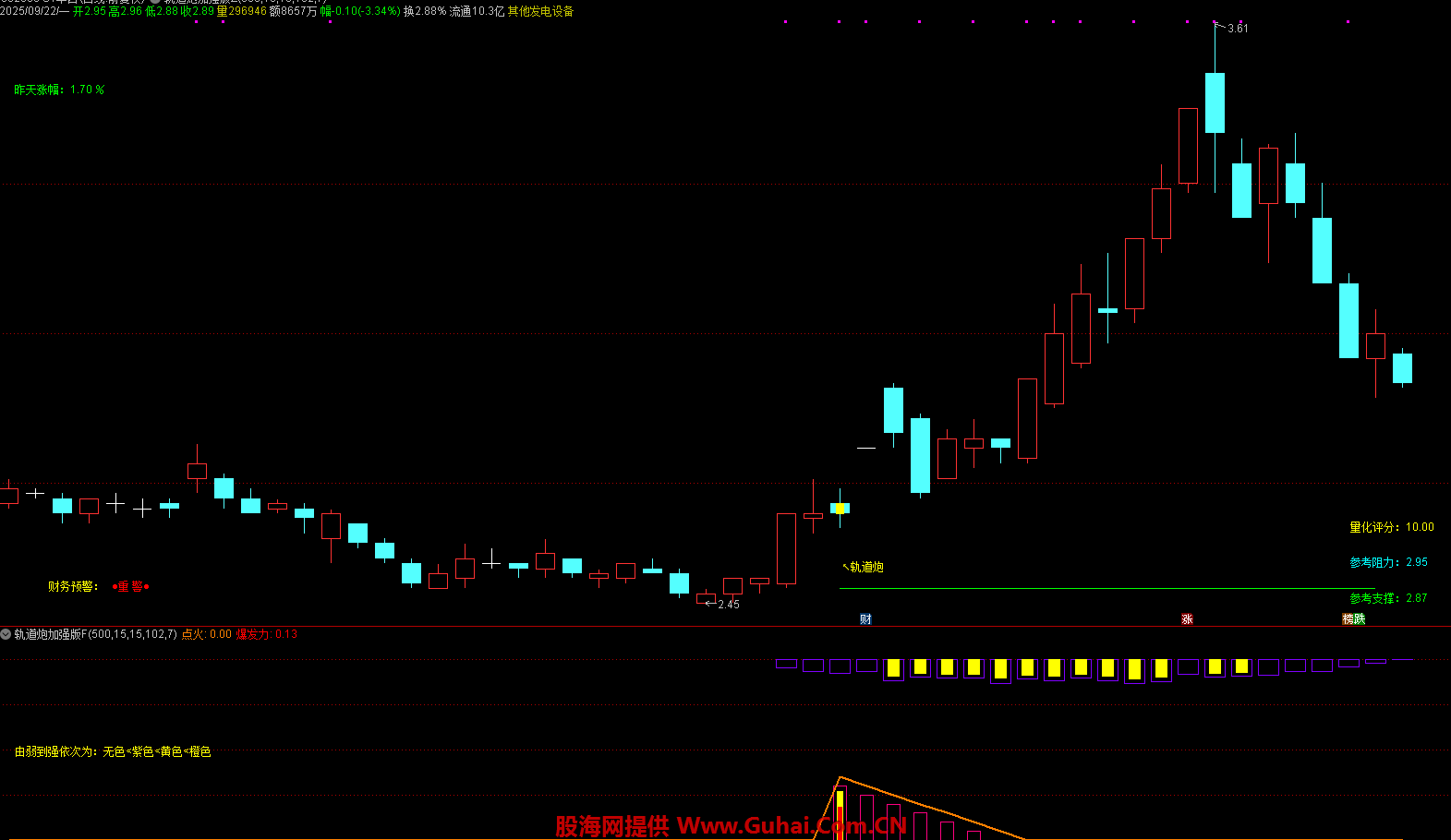Screen dimensions: 1451x840
Task: Click the 轨道炮 signal annotation
Action: 863,567
